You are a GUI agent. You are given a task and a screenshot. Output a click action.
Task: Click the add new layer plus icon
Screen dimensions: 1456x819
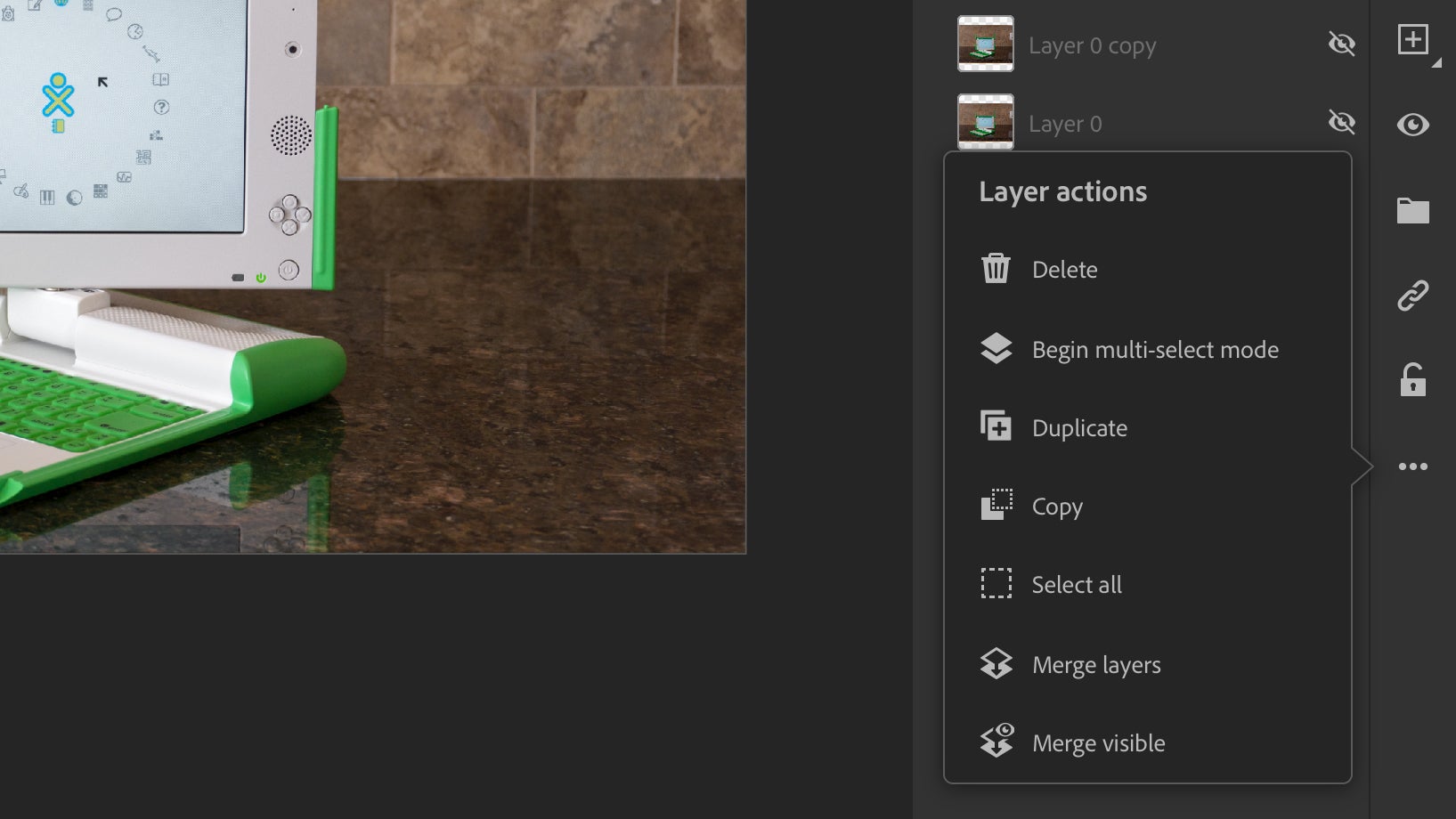[1414, 40]
